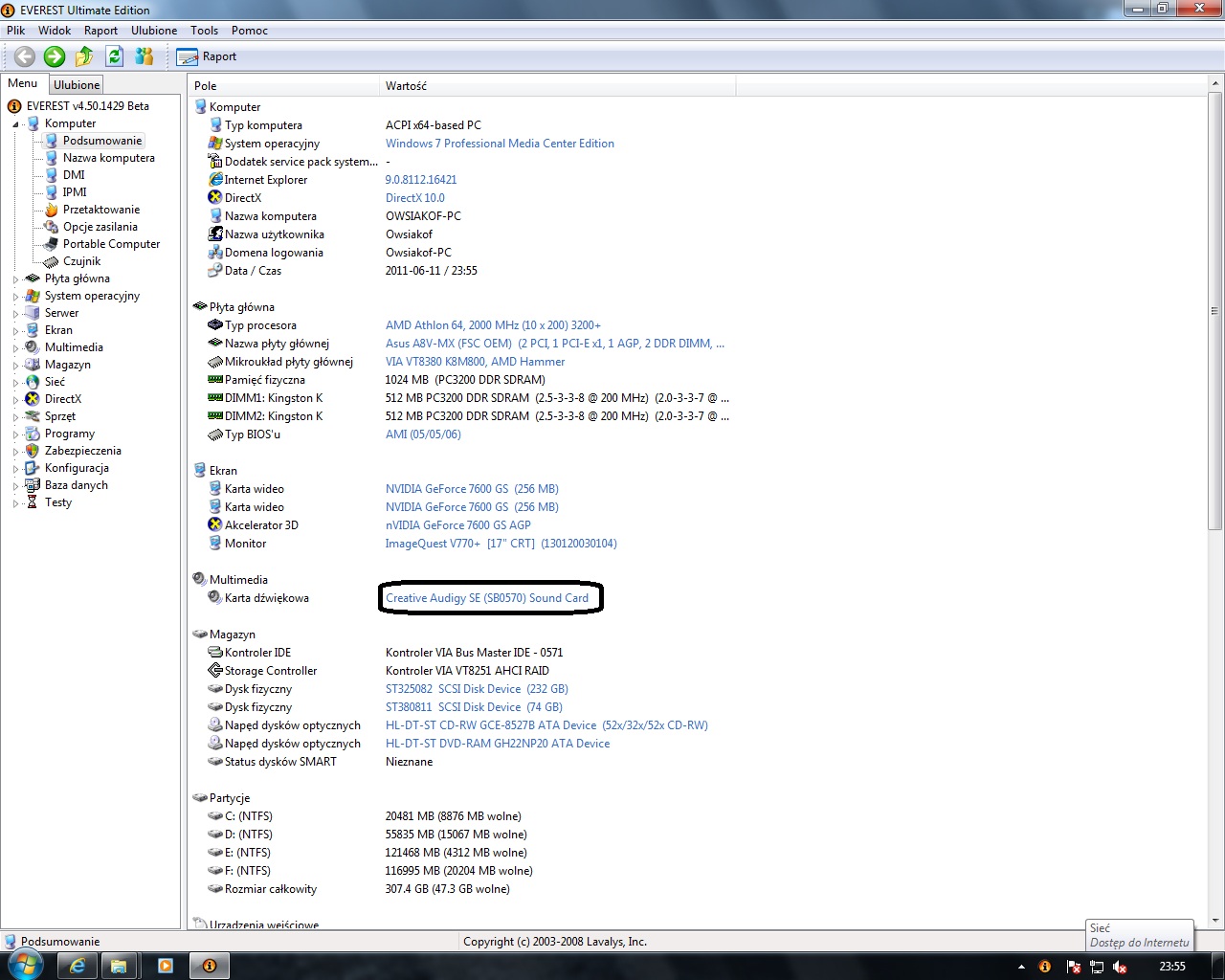Screen dimensions: 1225x980
Task: Refresh the report with the toolbar refresh icon
Action: [115, 56]
